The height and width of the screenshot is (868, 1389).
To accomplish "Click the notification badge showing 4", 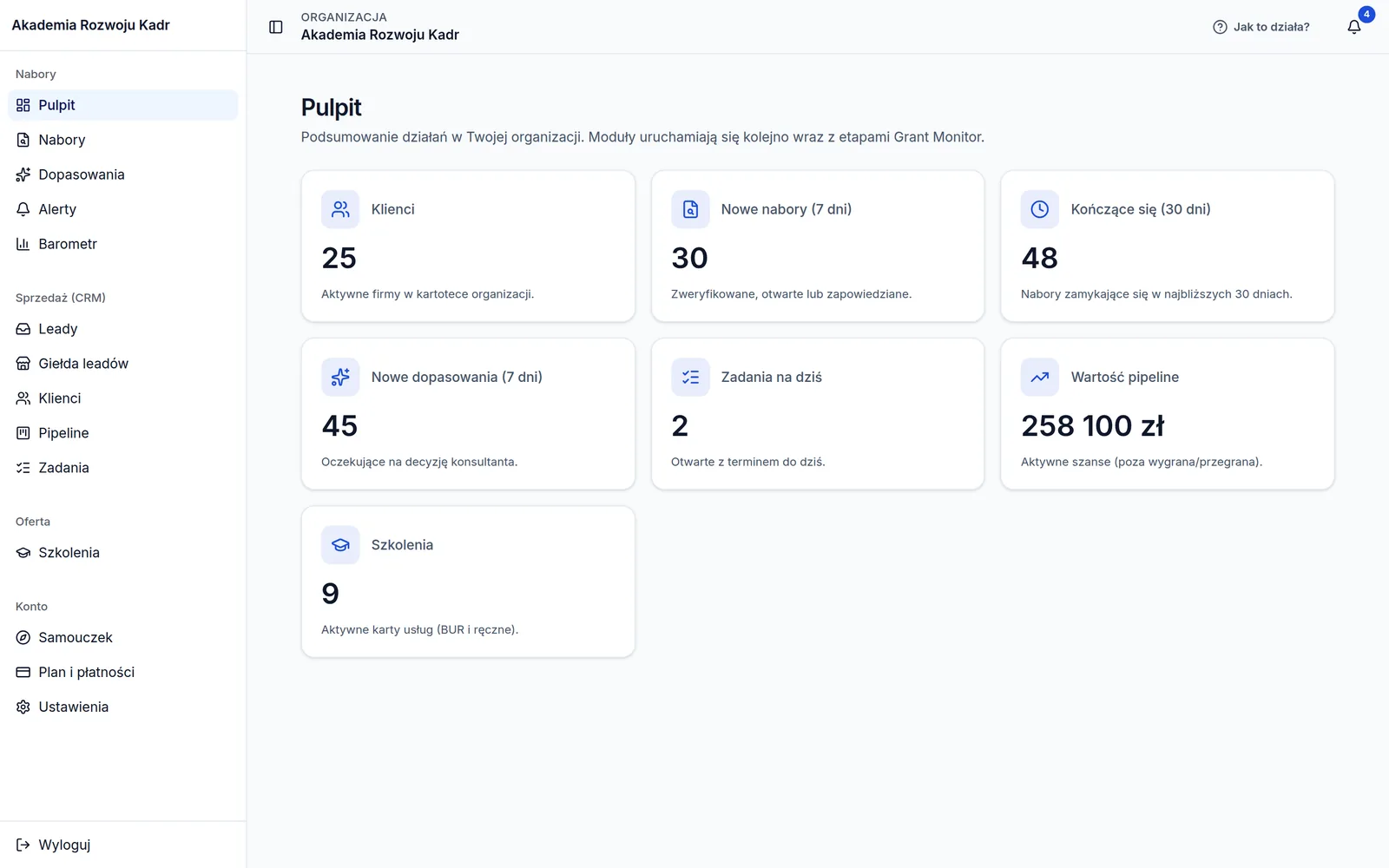I will (x=1366, y=14).
